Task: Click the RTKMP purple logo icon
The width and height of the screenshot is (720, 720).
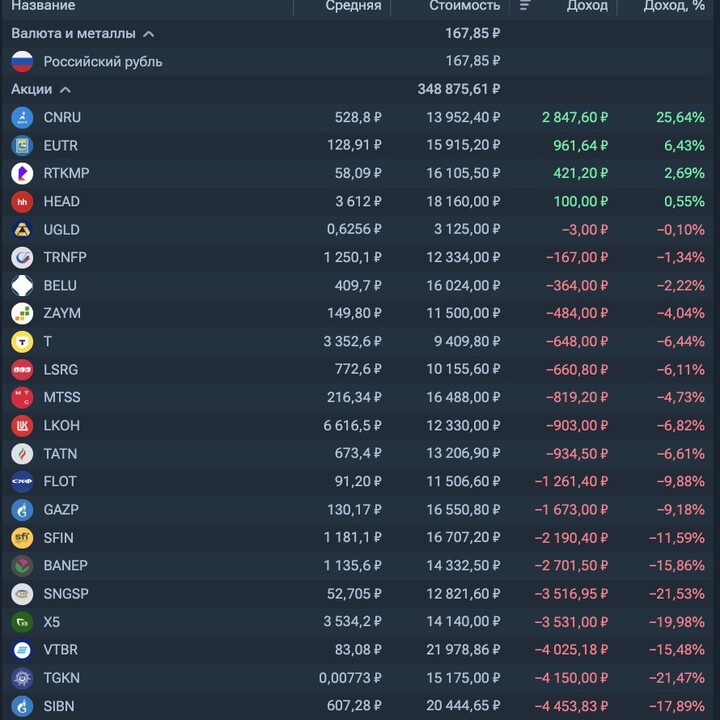Action: click(22, 174)
